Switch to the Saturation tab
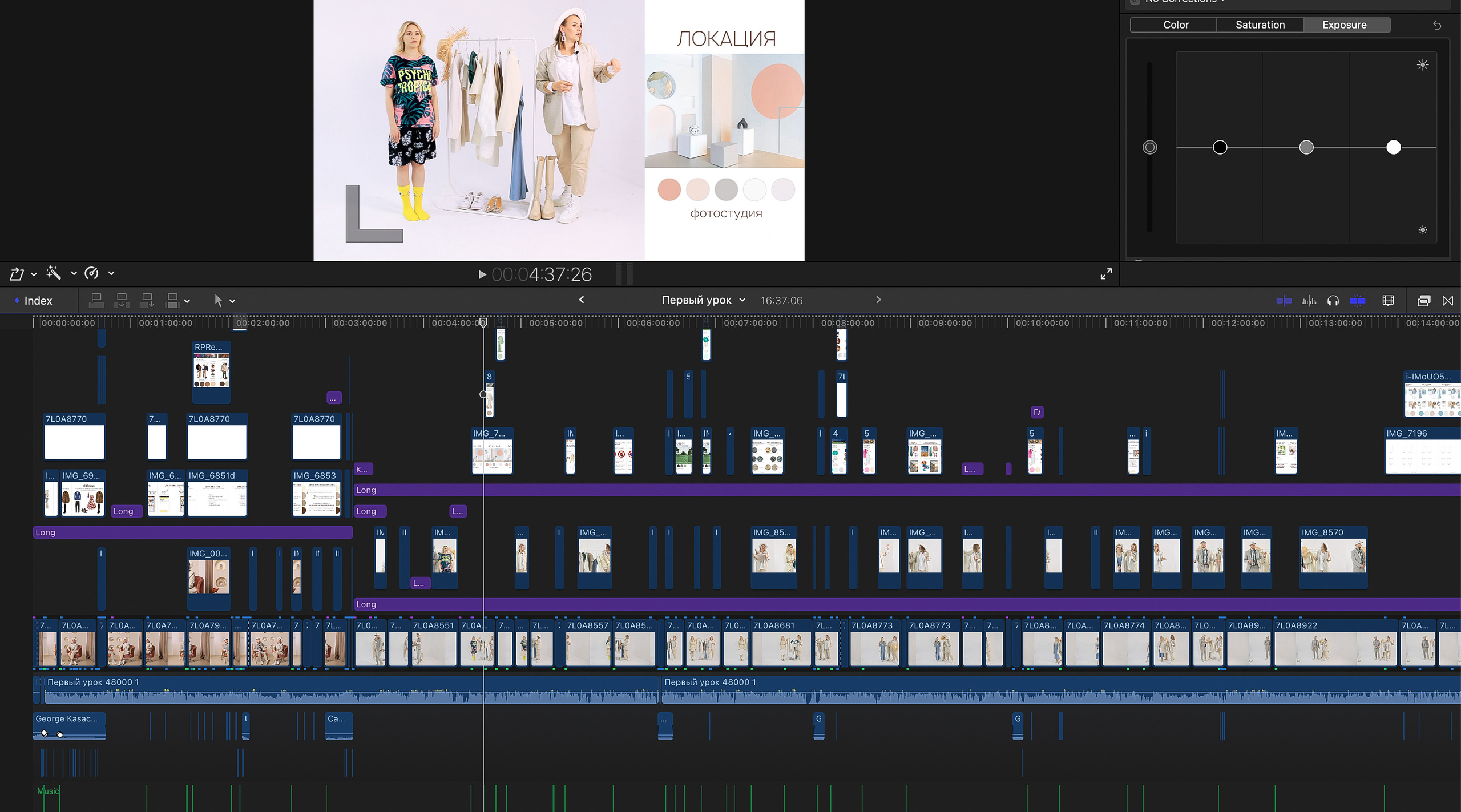Viewport: 1461px width, 812px height. (x=1260, y=25)
